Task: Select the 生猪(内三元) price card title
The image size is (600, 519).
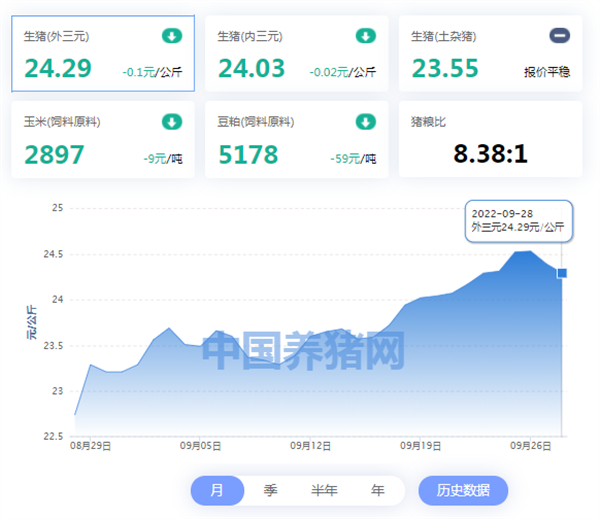Action: (x=250, y=36)
